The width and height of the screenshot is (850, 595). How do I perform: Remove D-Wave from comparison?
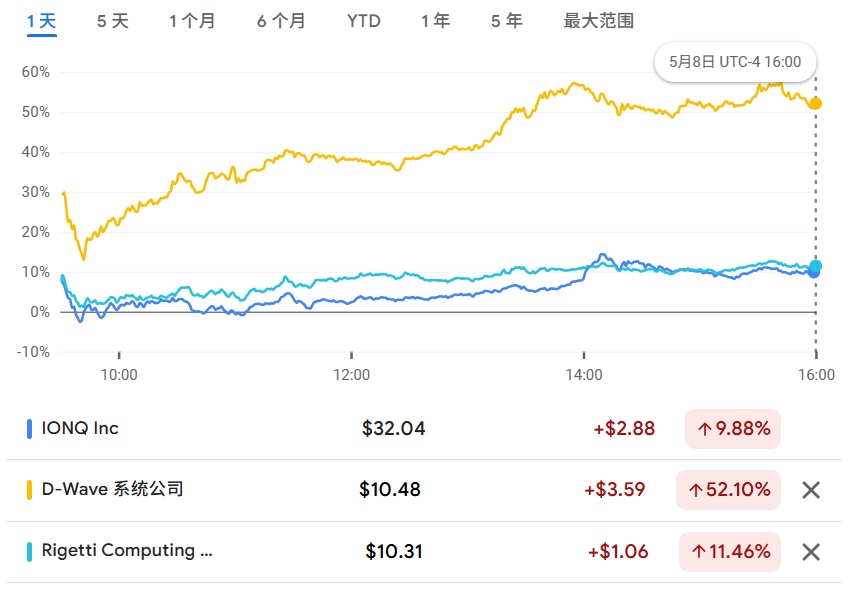pos(811,490)
